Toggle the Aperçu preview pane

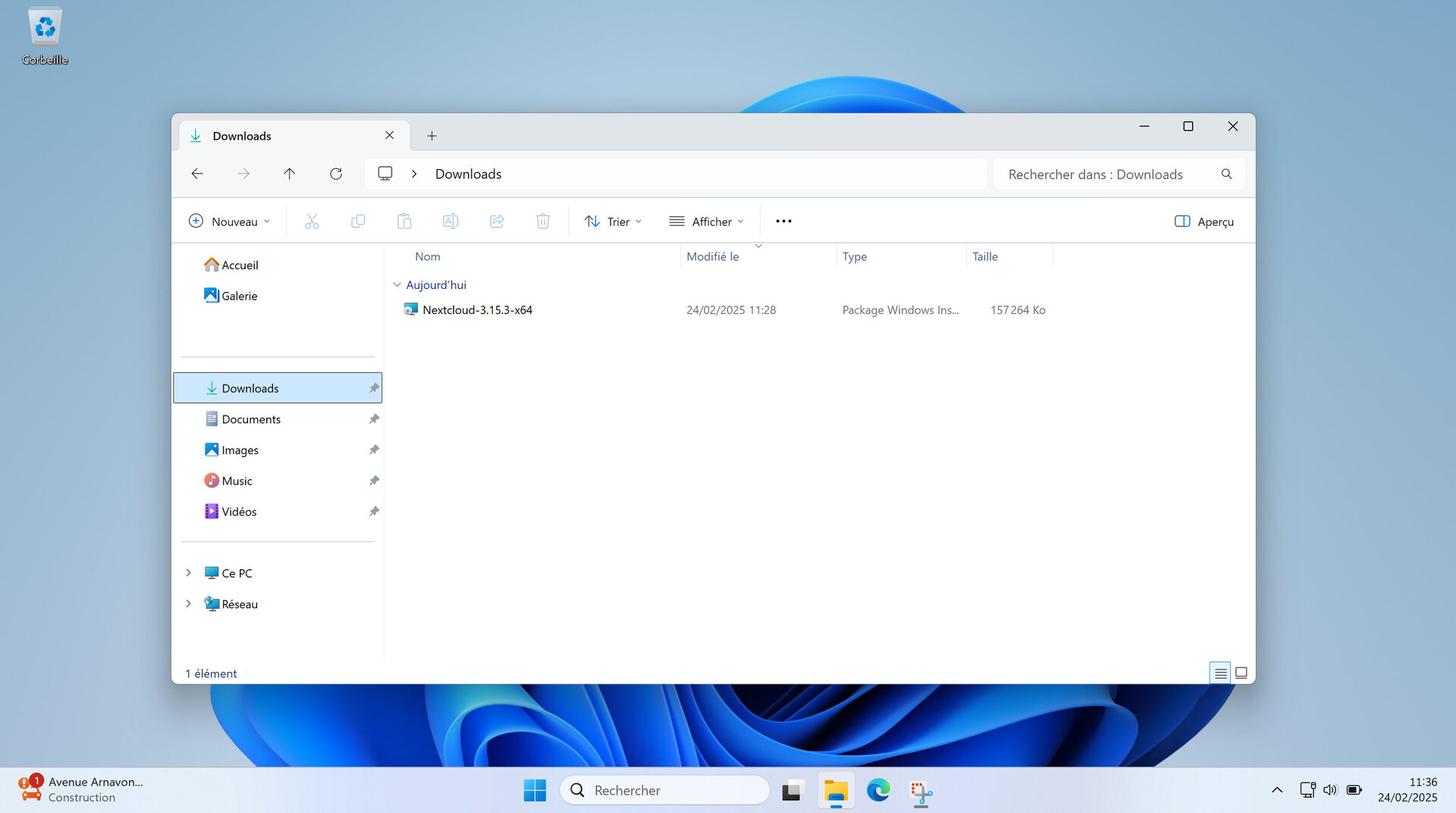click(1203, 221)
